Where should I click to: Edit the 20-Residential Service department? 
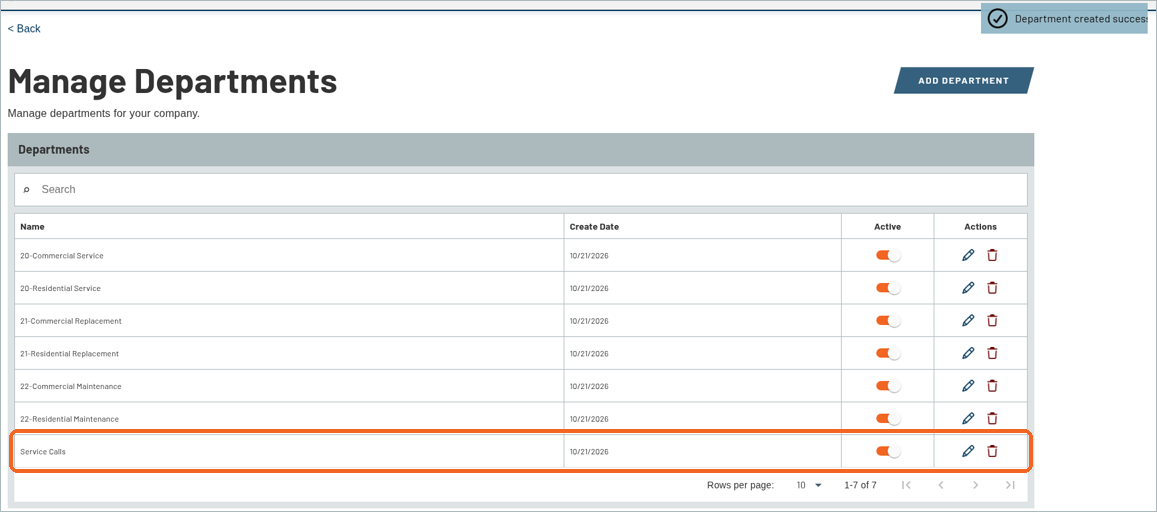pos(968,288)
